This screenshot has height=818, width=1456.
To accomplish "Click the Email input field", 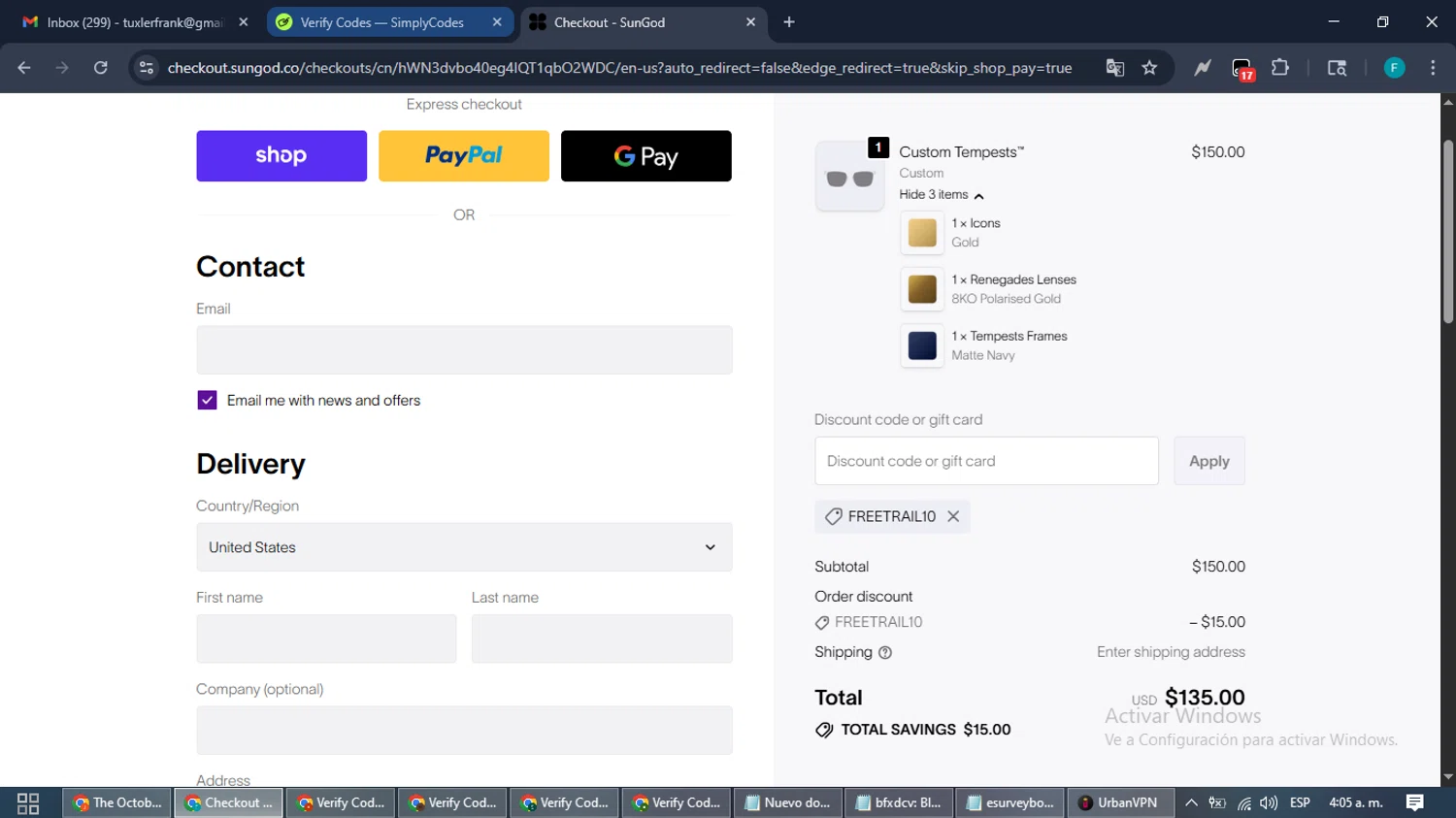I will click(464, 350).
